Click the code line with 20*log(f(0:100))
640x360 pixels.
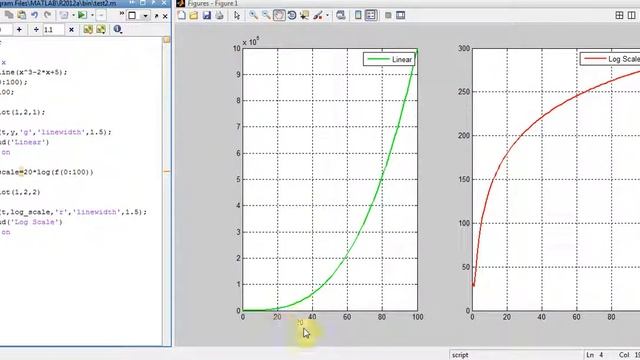47,172
